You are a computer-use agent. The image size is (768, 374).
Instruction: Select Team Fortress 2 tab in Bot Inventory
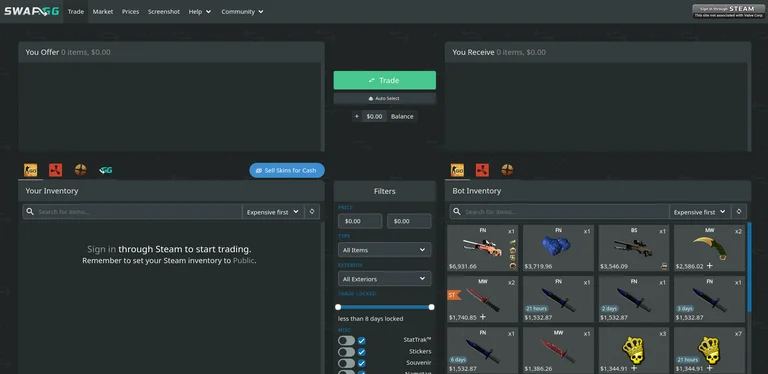click(507, 170)
